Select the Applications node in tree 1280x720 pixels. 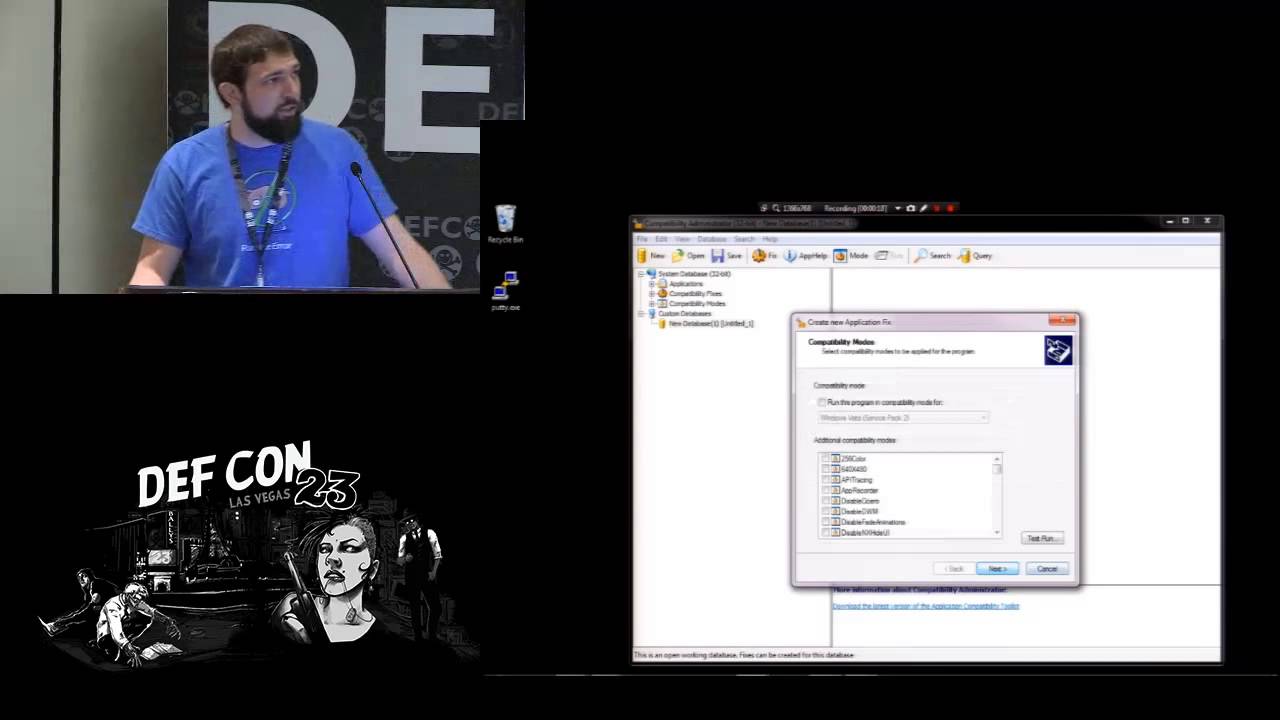pos(686,284)
